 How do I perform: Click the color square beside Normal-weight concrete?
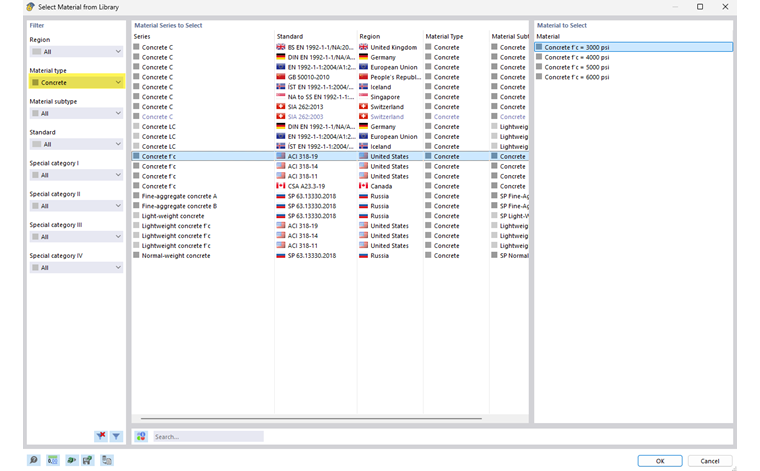136,255
